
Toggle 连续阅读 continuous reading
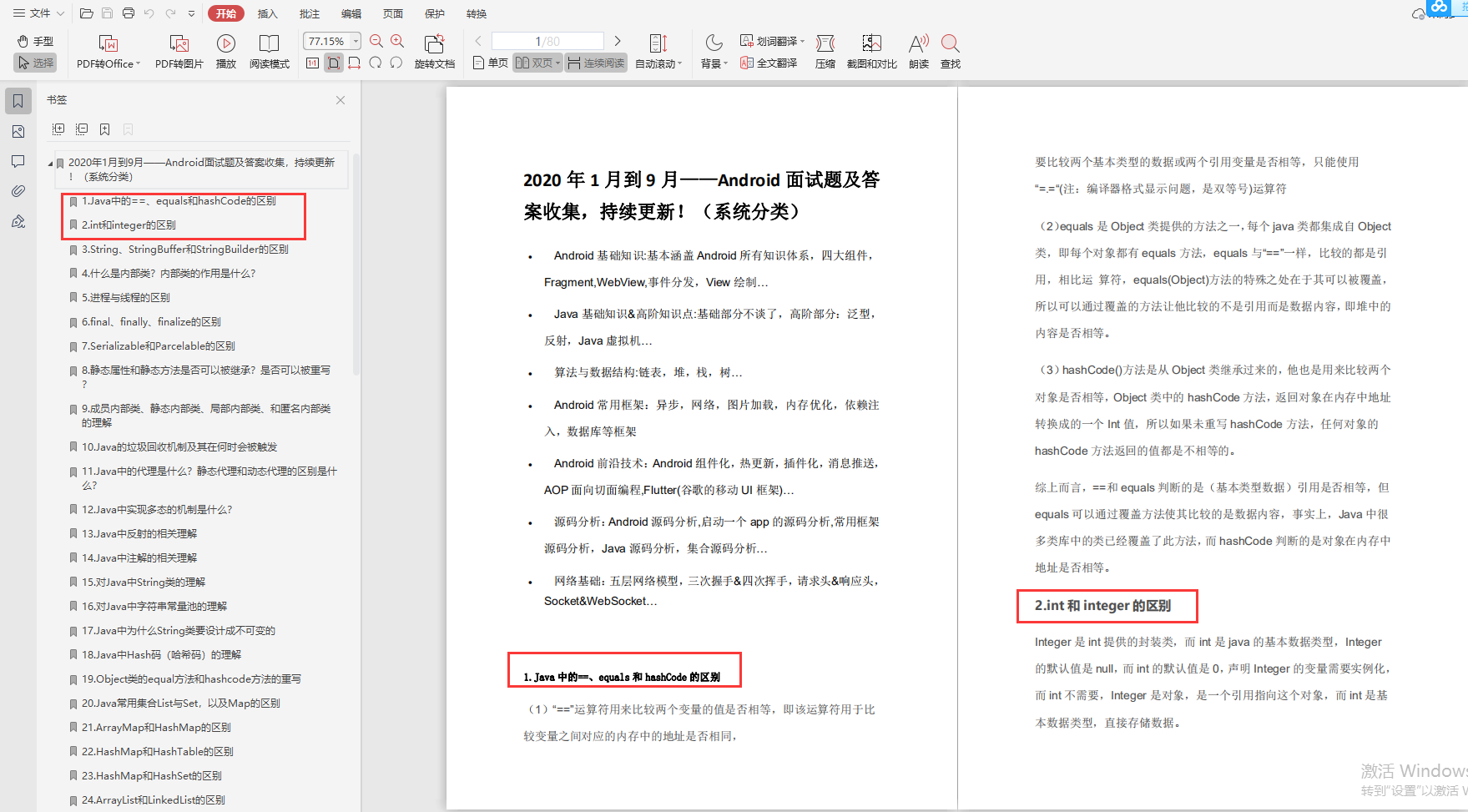click(596, 63)
